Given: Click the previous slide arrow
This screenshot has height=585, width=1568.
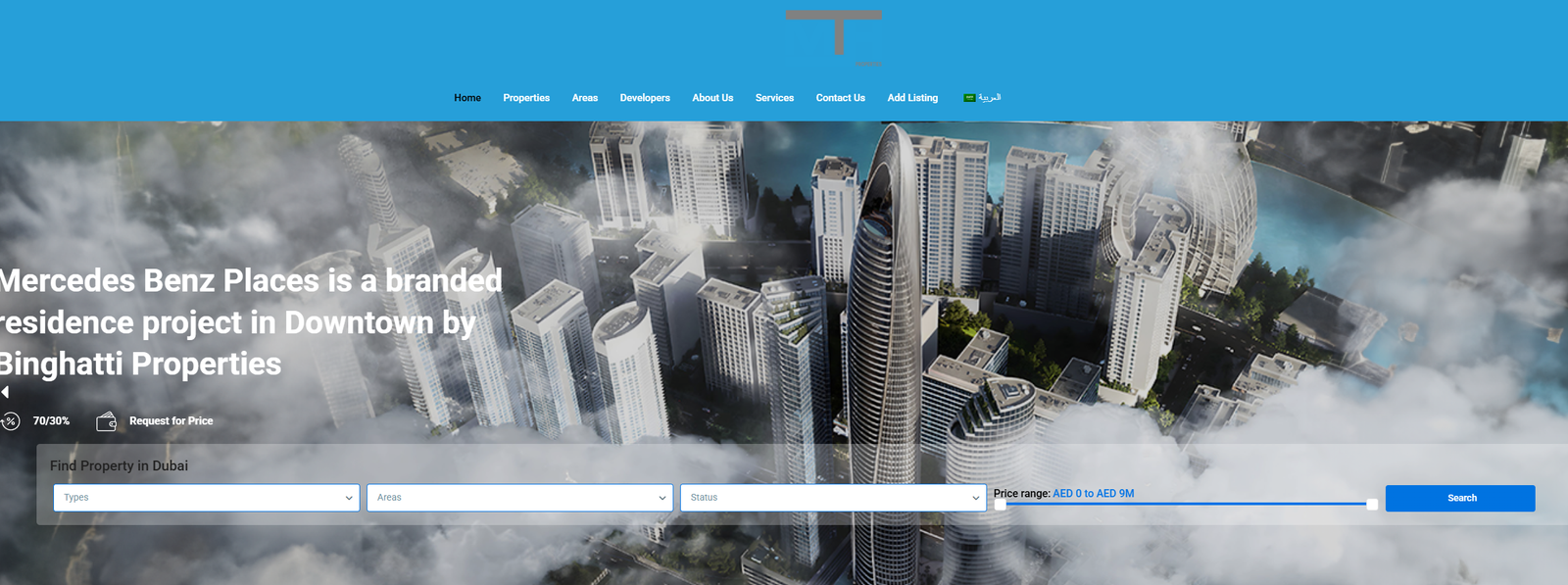Looking at the screenshot, I should [5, 392].
